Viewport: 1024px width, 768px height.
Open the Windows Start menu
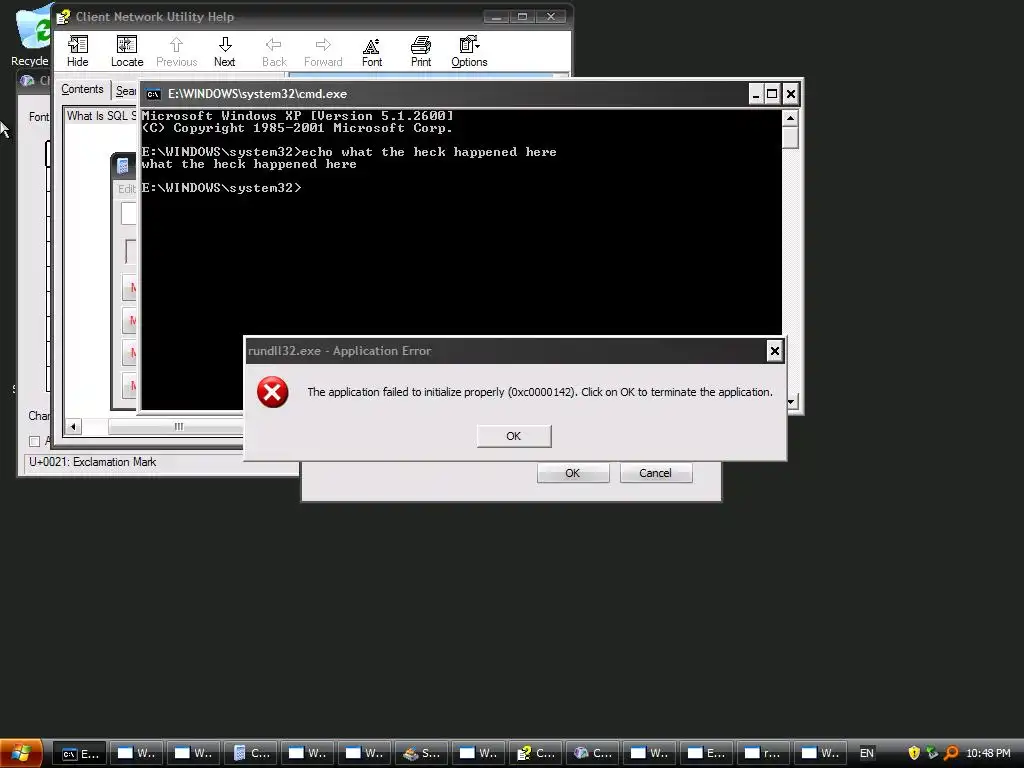21,753
